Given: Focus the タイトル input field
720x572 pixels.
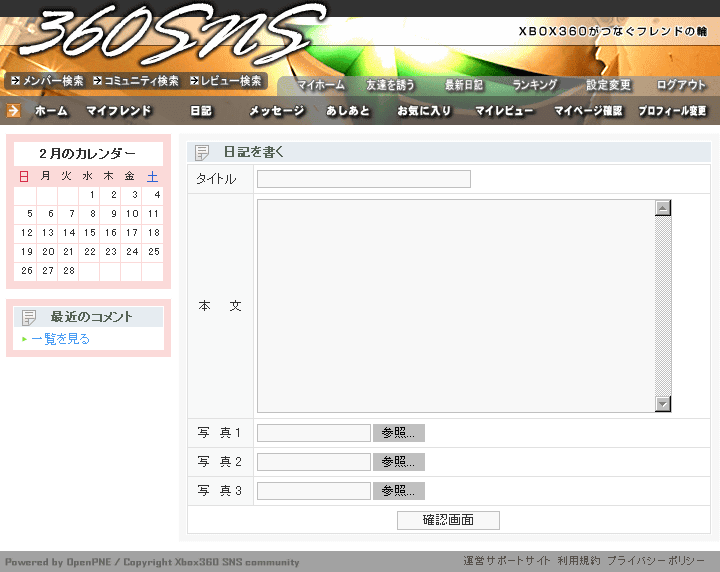Looking at the screenshot, I should pyautogui.click(x=363, y=179).
